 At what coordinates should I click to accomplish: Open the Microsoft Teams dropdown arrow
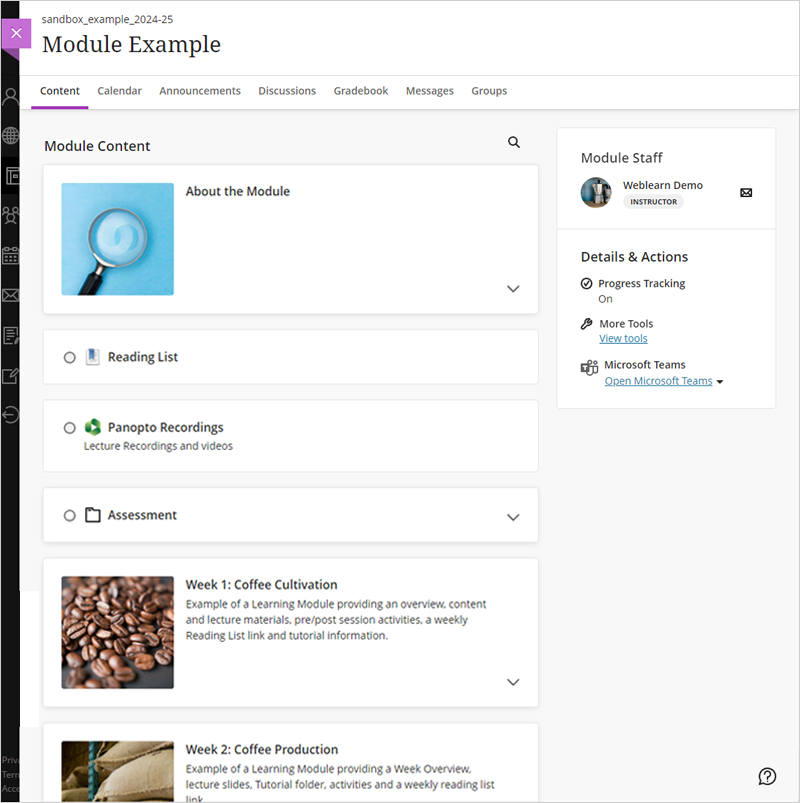(720, 382)
